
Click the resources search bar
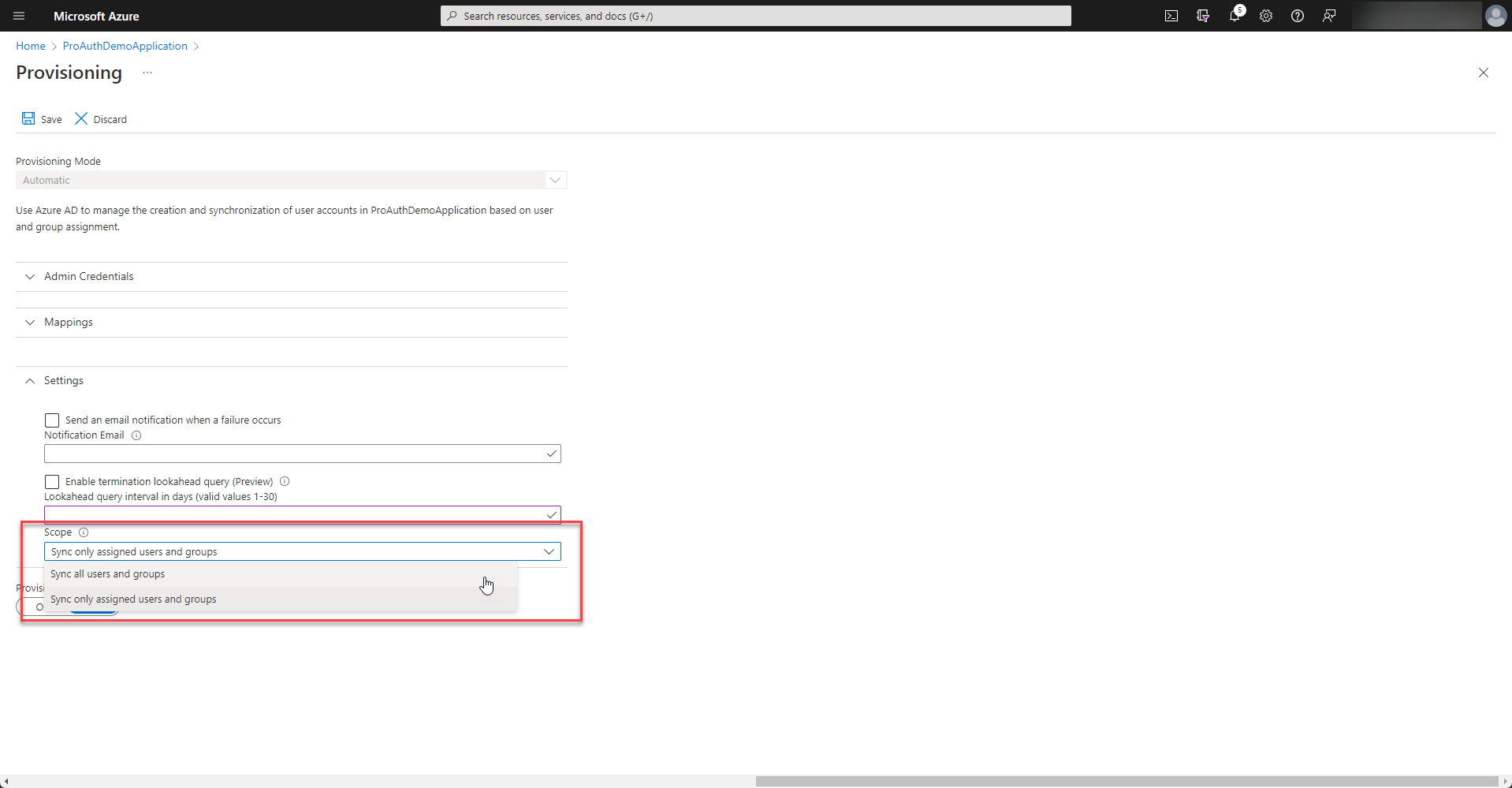tap(754, 16)
